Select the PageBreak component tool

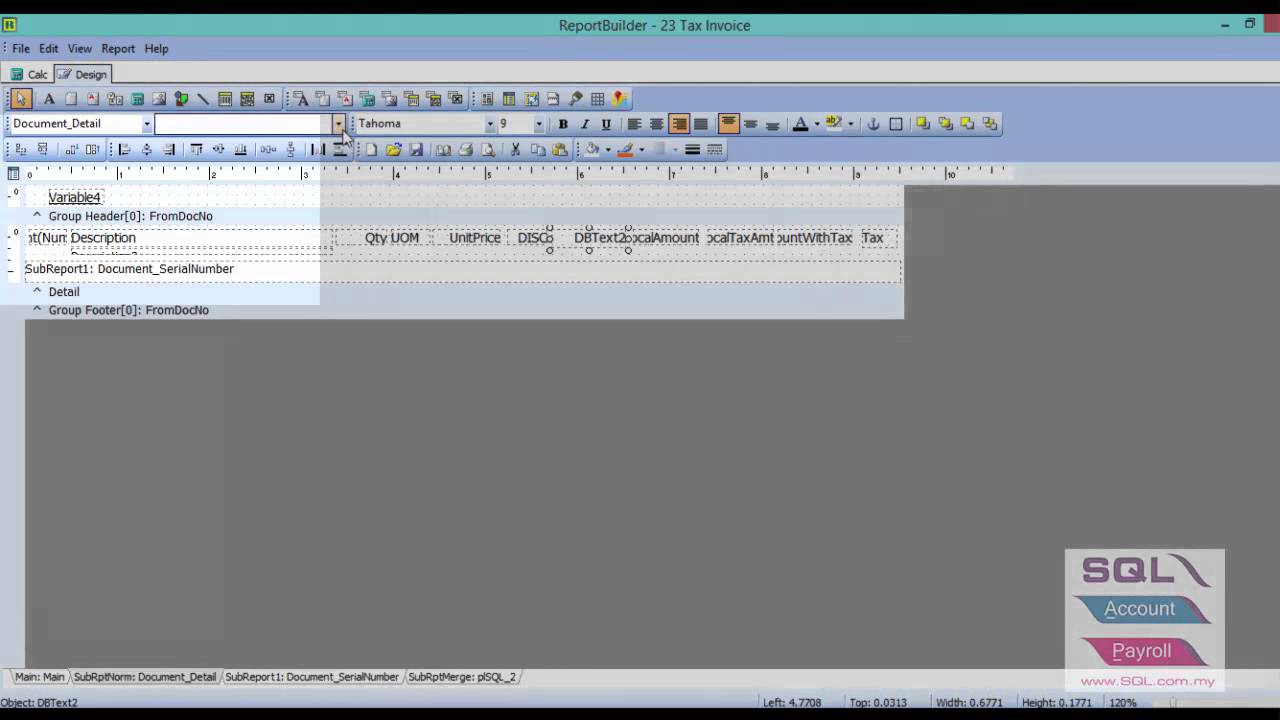[x=553, y=99]
